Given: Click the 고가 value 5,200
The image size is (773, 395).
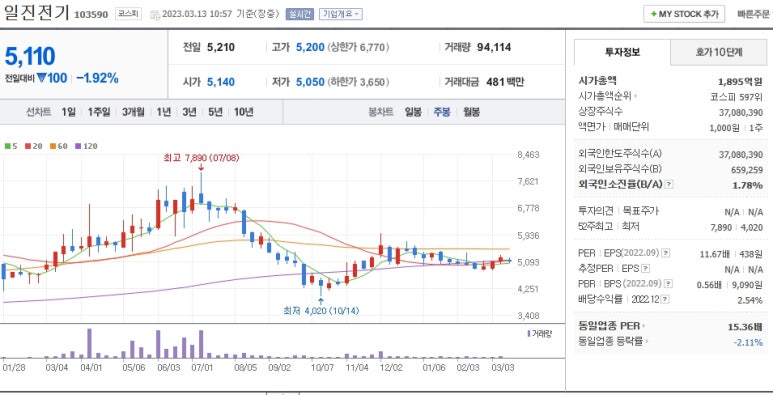Looking at the screenshot, I should click(310, 47).
